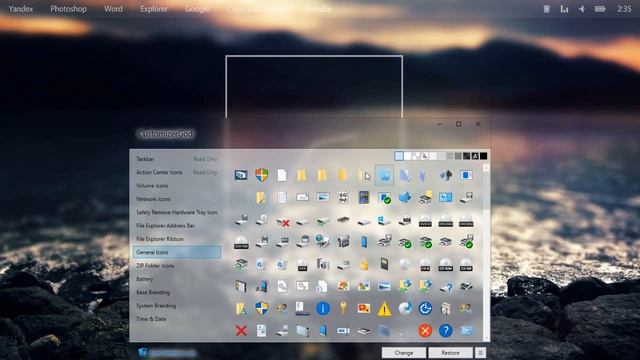
Task: Click the Restore button
Action: [451, 353]
